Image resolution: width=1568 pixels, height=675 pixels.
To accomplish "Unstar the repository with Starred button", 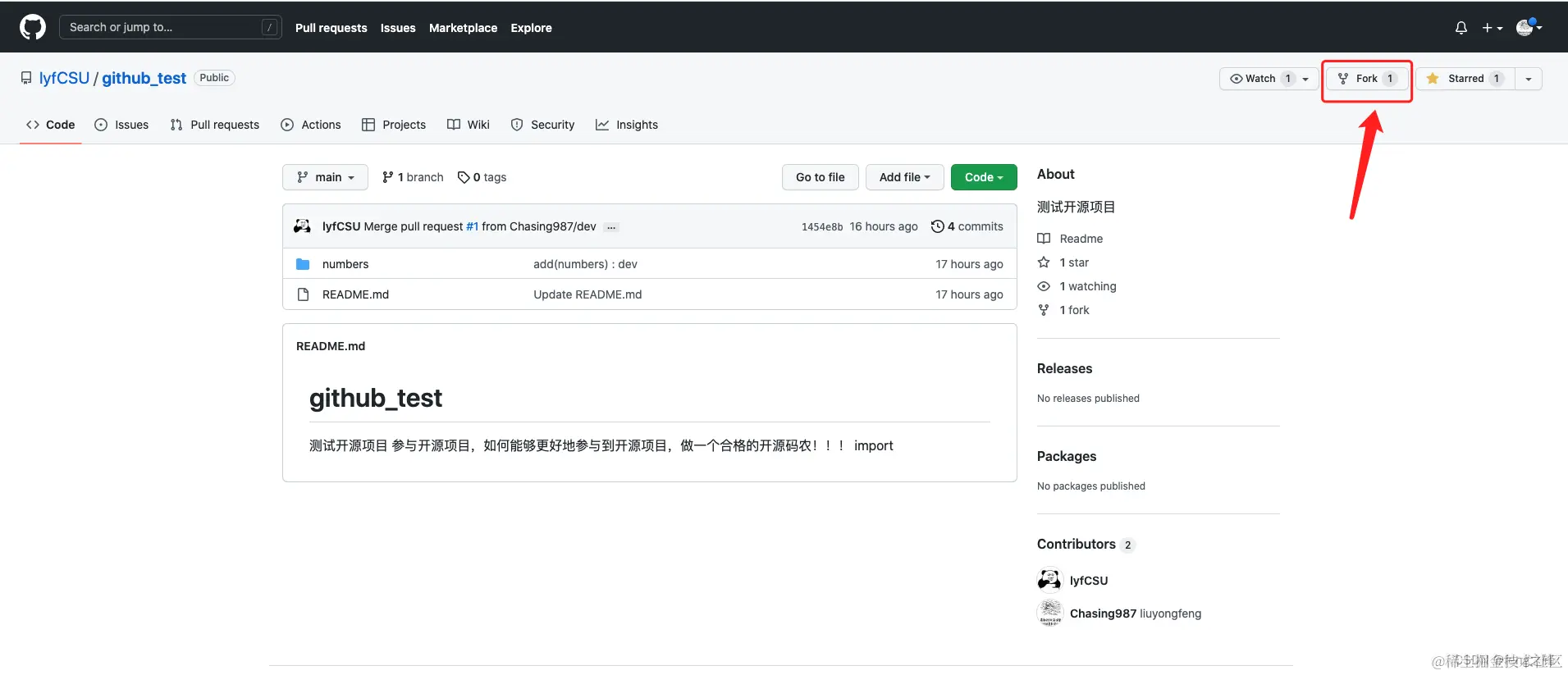I will point(1465,79).
